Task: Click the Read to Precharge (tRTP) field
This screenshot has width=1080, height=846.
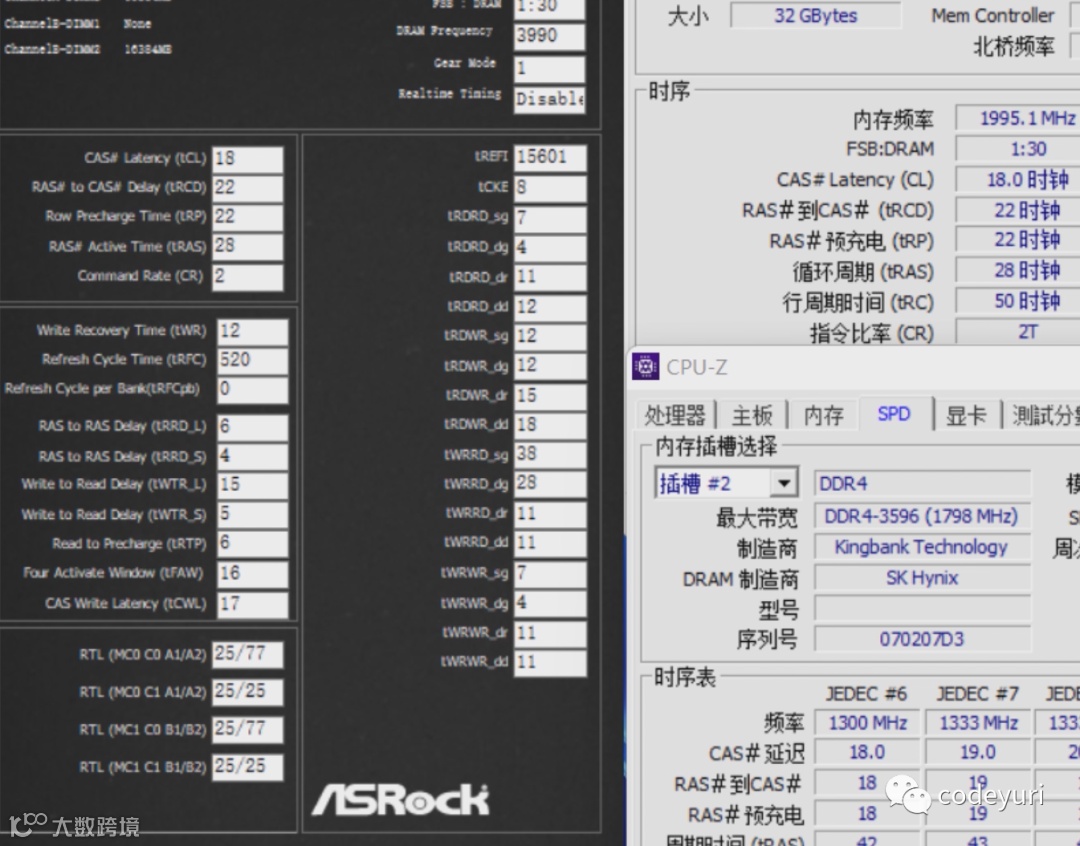Action: click(252, 544)
